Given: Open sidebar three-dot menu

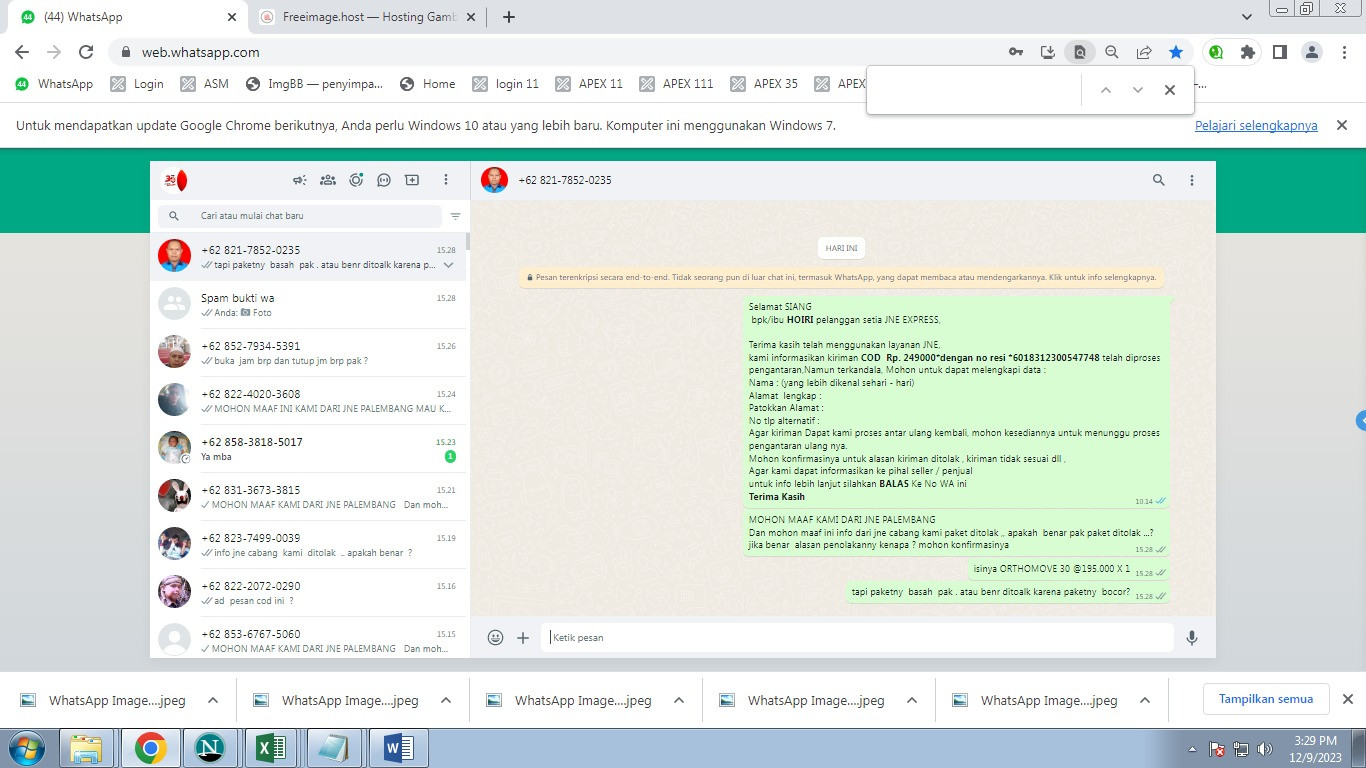Looking at the screenshot, I should click(446, 180).
